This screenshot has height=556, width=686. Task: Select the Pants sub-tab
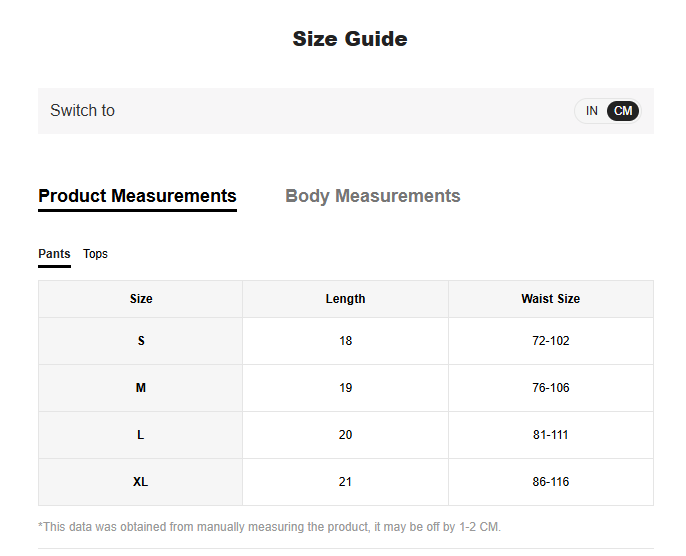tap(54, 254)
